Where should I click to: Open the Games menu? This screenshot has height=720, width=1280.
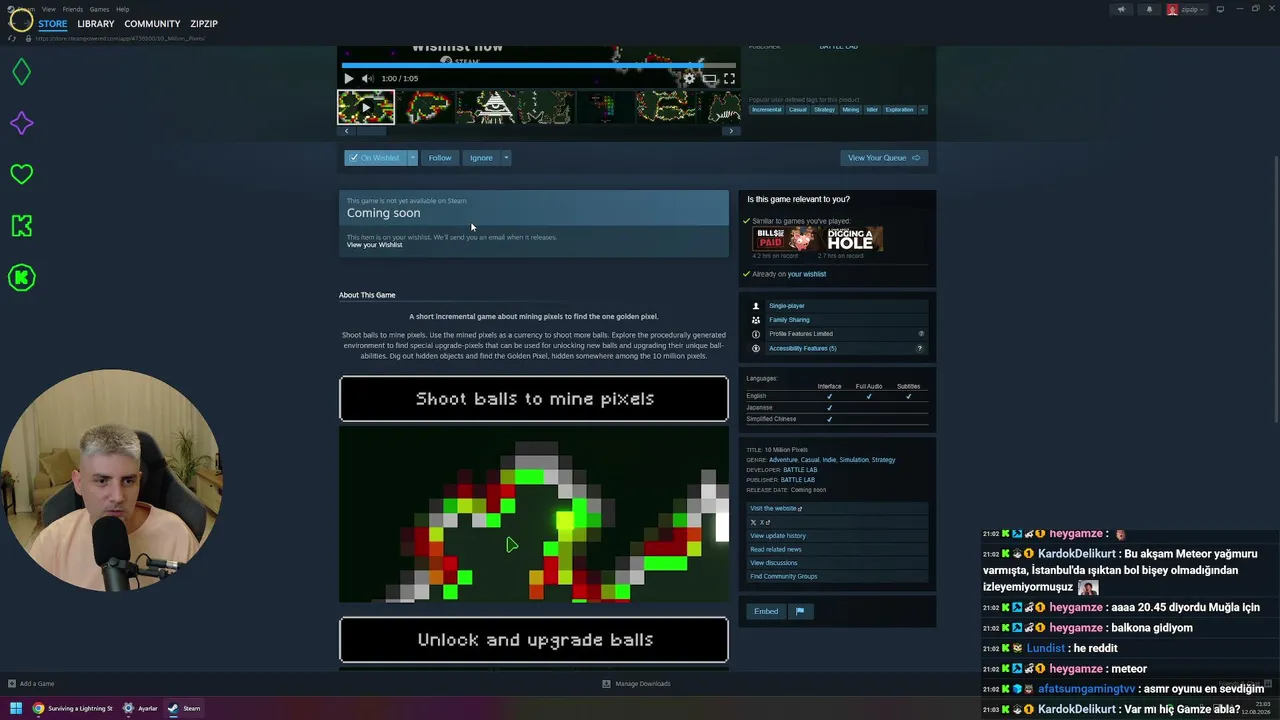tap(100, 9)
